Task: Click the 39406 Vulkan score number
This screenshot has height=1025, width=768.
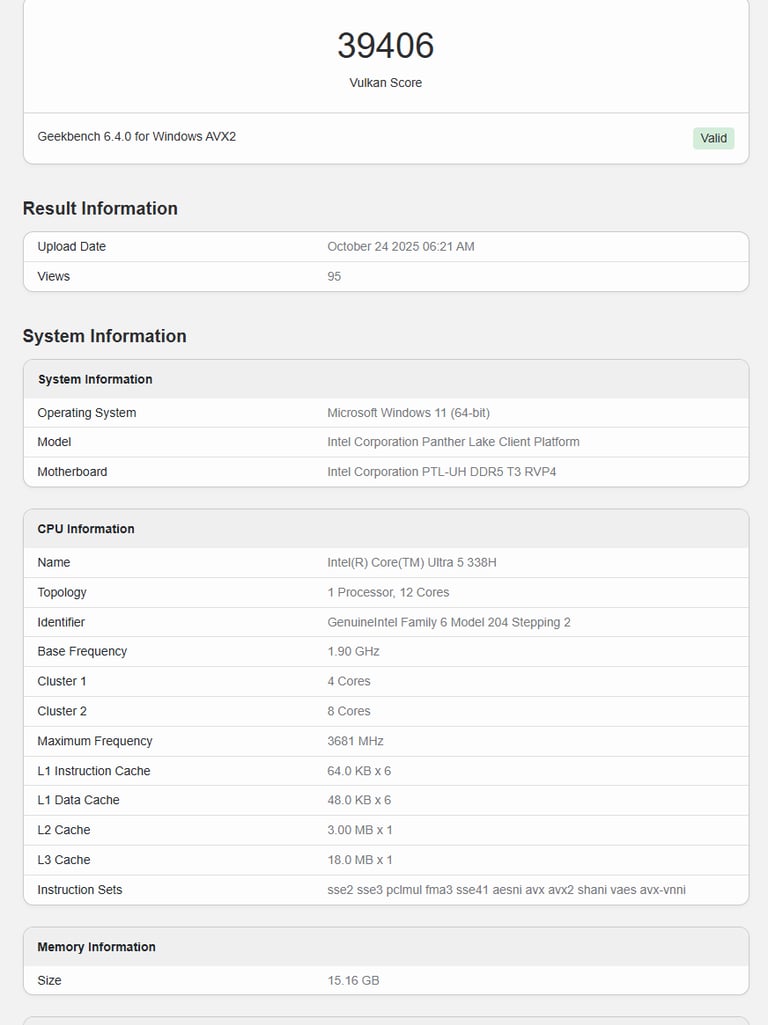Action: (x=385, y=46)
